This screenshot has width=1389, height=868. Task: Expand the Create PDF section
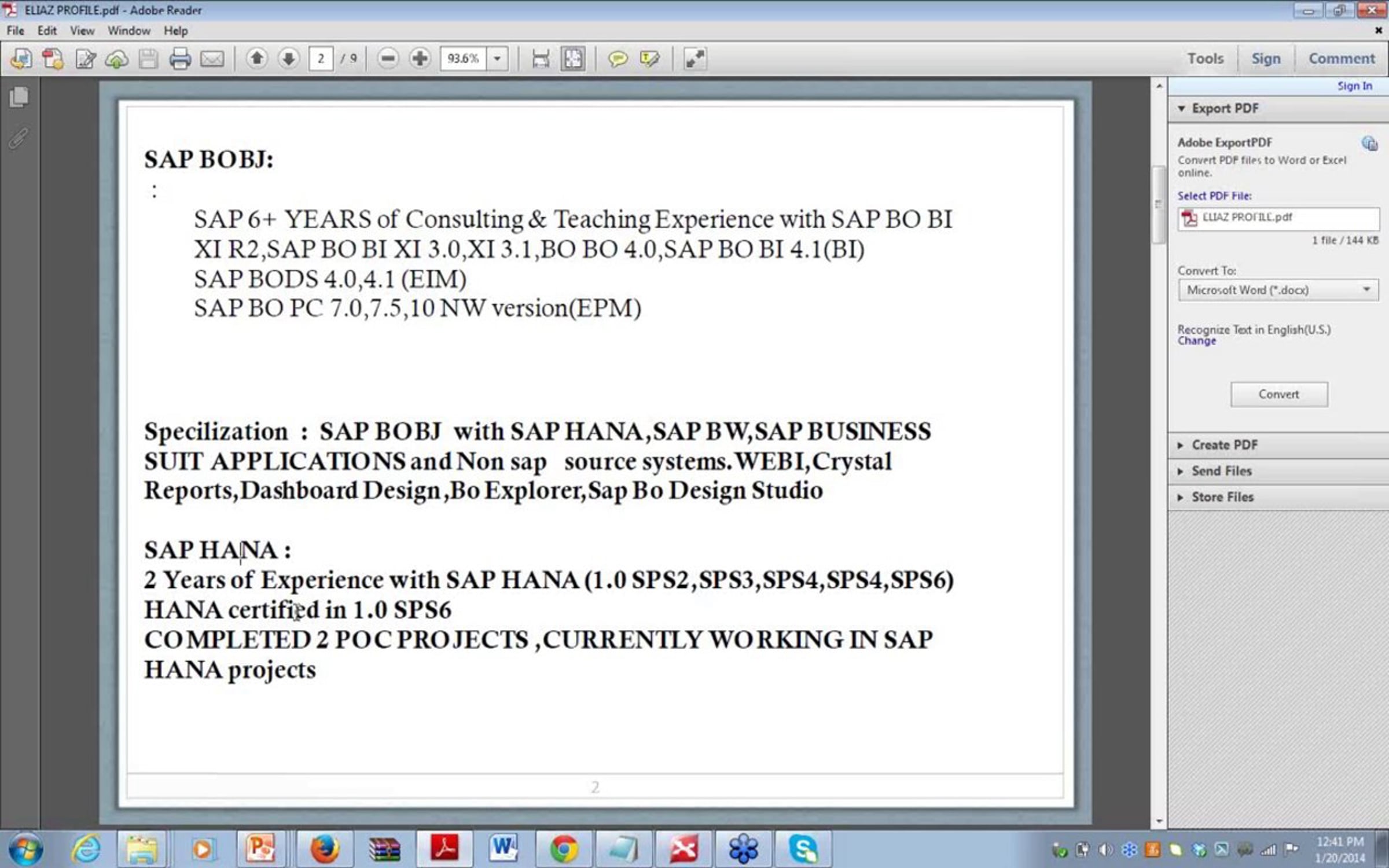click(x=1224, y=445)
